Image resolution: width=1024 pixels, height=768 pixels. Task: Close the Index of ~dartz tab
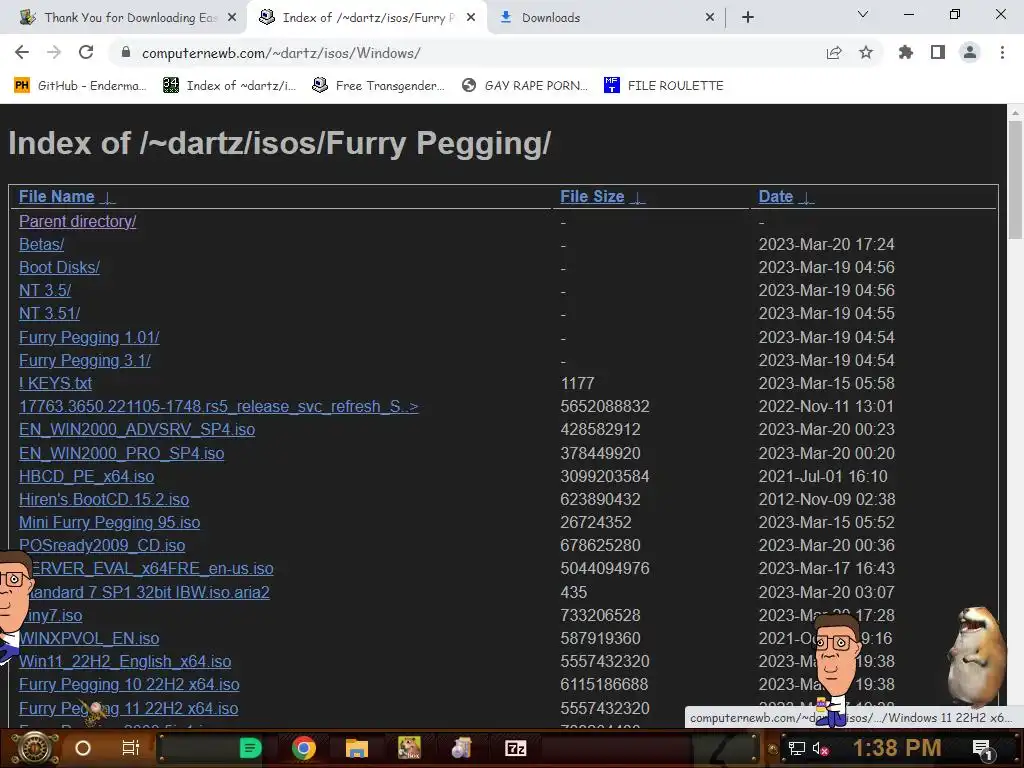pos(471,18)
